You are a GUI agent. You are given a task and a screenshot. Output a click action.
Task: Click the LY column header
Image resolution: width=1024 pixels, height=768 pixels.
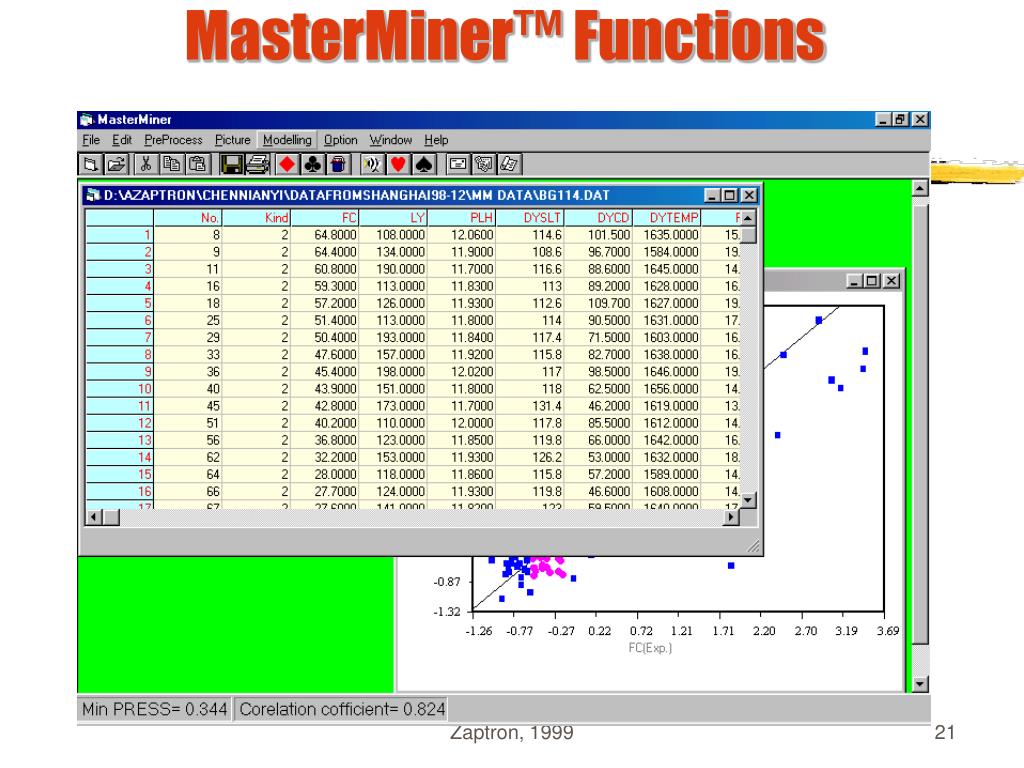[393, 217]
